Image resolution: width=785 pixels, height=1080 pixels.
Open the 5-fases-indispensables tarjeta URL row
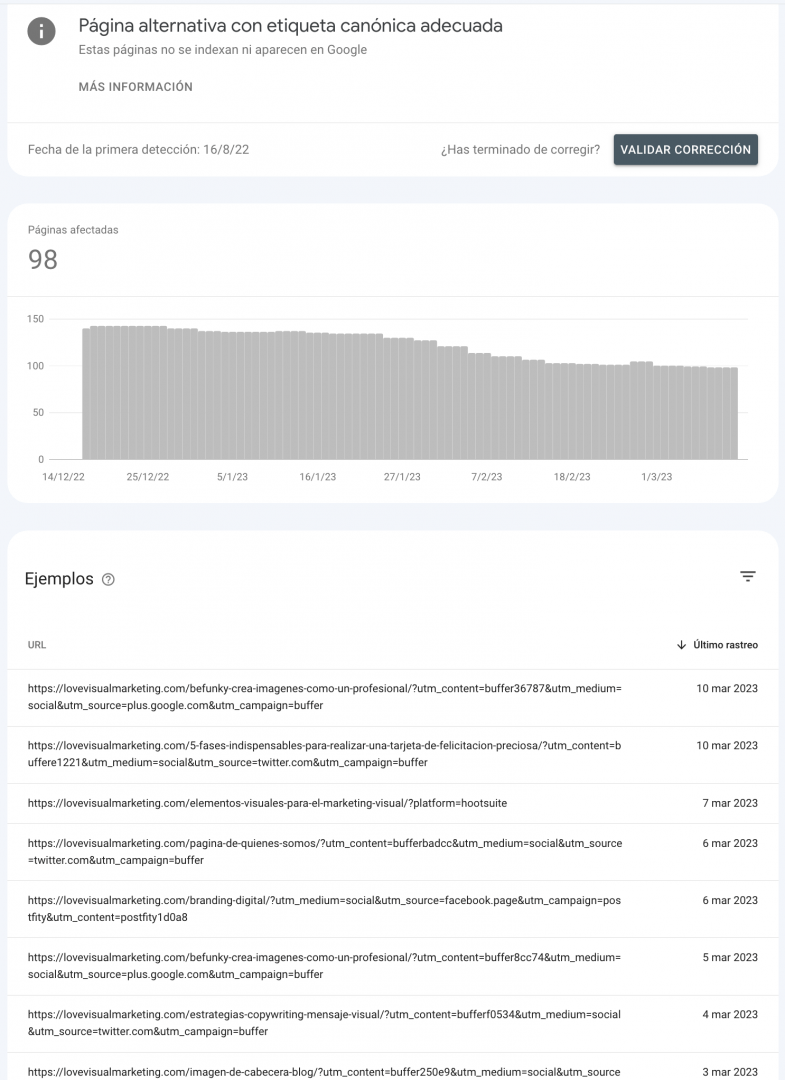pos(392,754)
